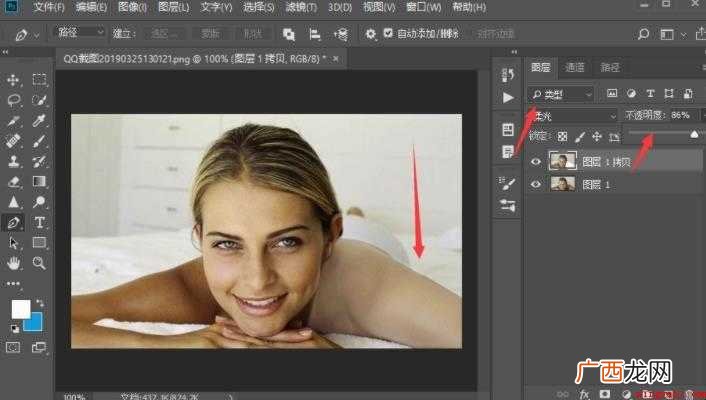Hide the 图层 1 拷贝 layer

[535, 162]
